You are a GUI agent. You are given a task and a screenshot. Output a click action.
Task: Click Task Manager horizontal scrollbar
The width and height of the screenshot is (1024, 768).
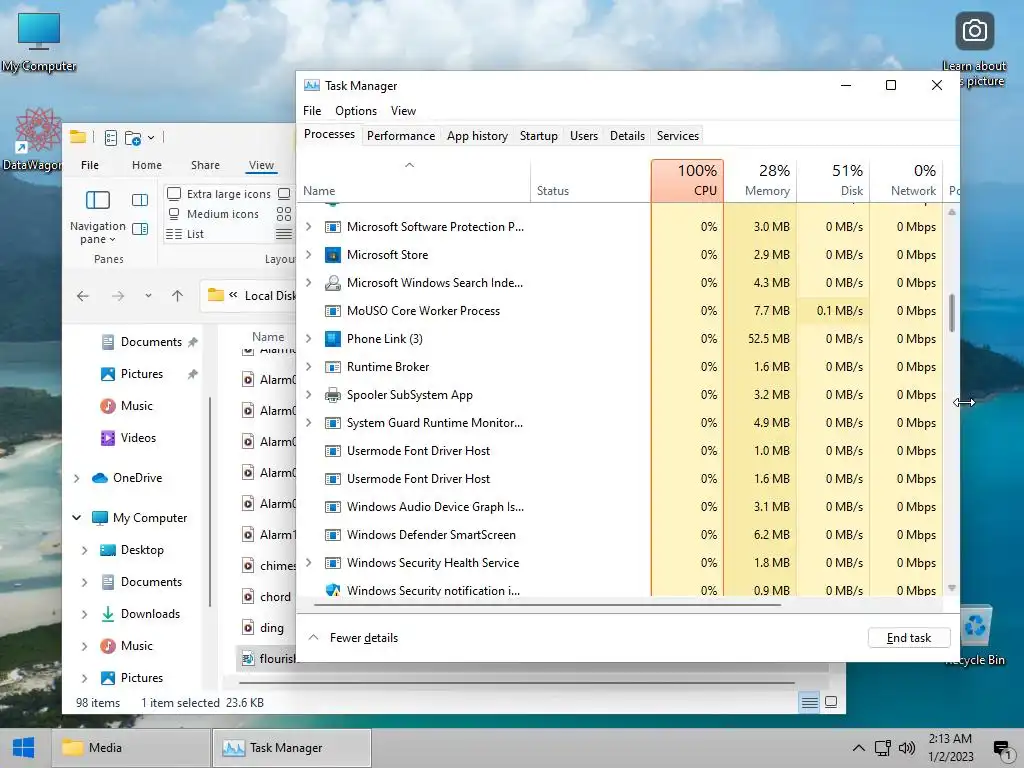tap(547, 605)
